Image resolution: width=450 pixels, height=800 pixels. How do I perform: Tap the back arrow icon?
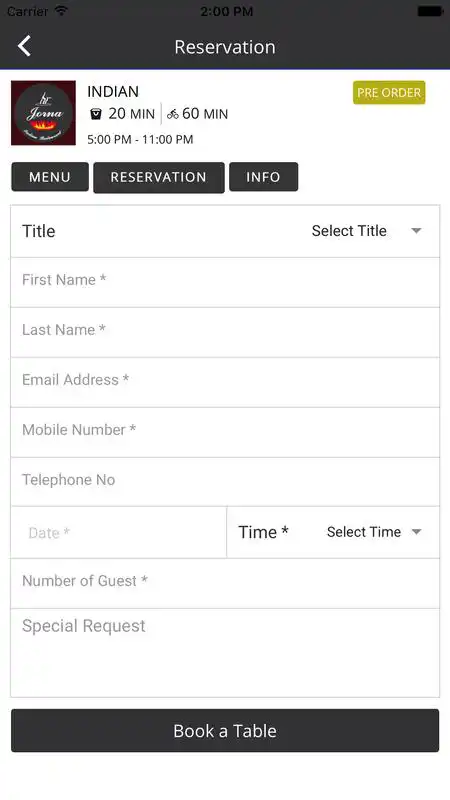click(24, 46)
